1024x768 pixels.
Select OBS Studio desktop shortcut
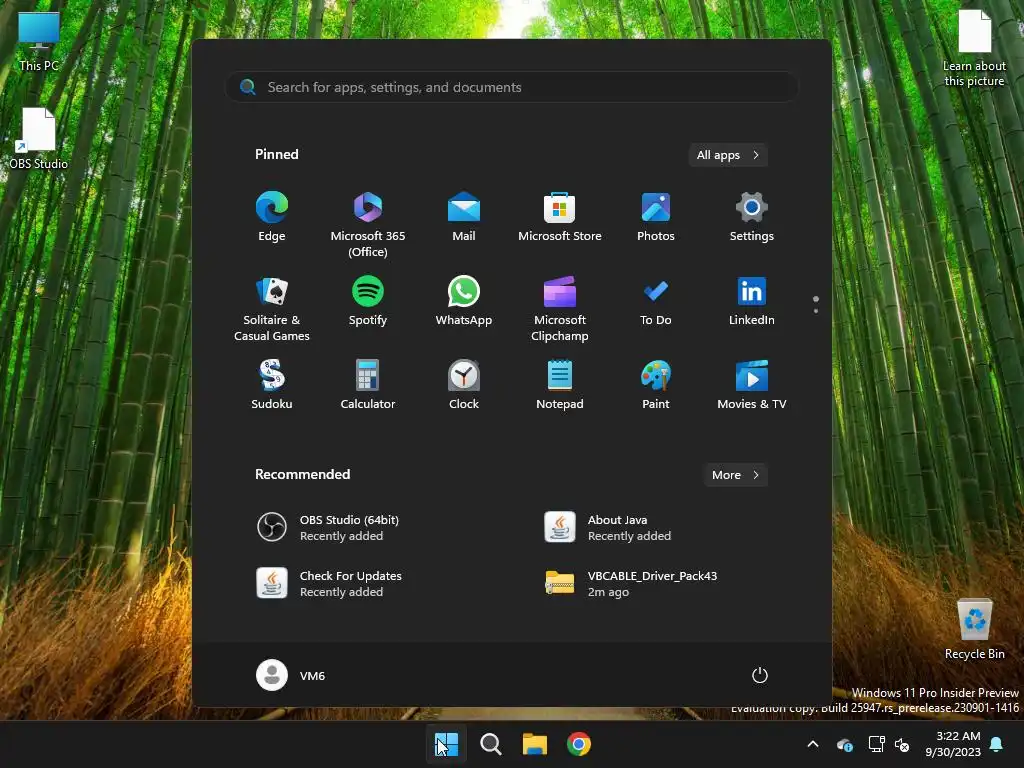pyautogui.click(x=39, y=138)
